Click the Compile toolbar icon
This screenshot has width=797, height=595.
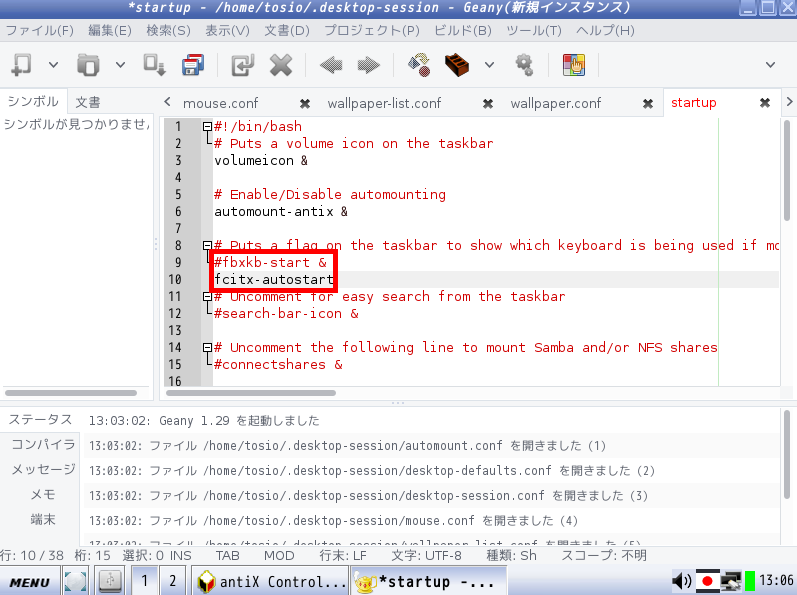[419, 65]
